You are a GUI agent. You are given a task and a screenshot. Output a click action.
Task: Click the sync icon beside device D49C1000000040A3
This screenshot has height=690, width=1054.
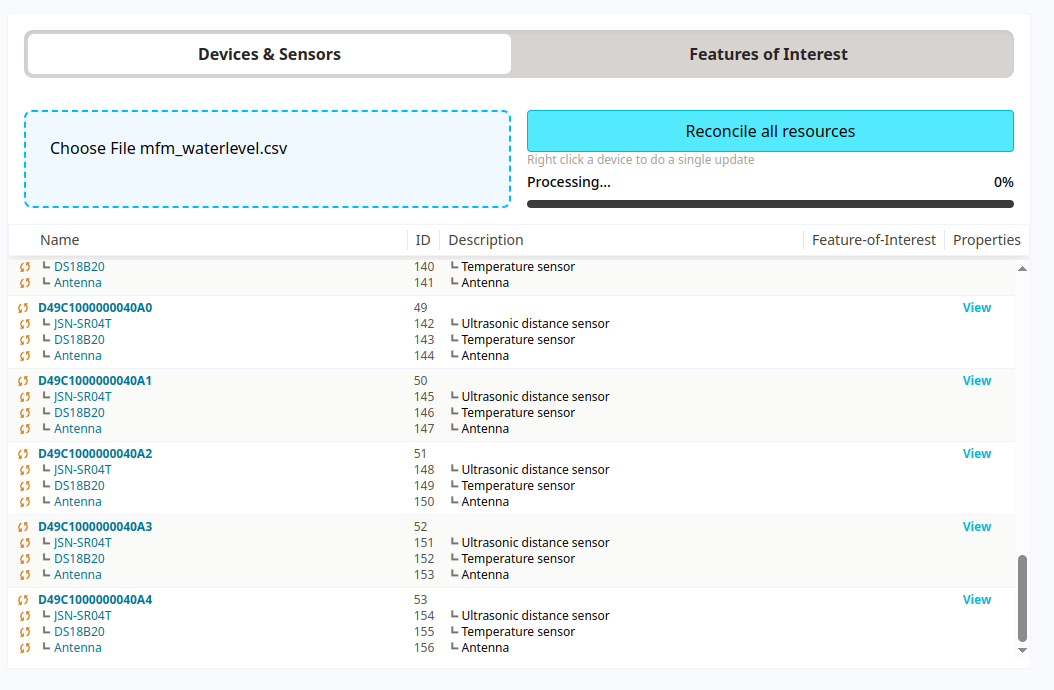[24, 527]
